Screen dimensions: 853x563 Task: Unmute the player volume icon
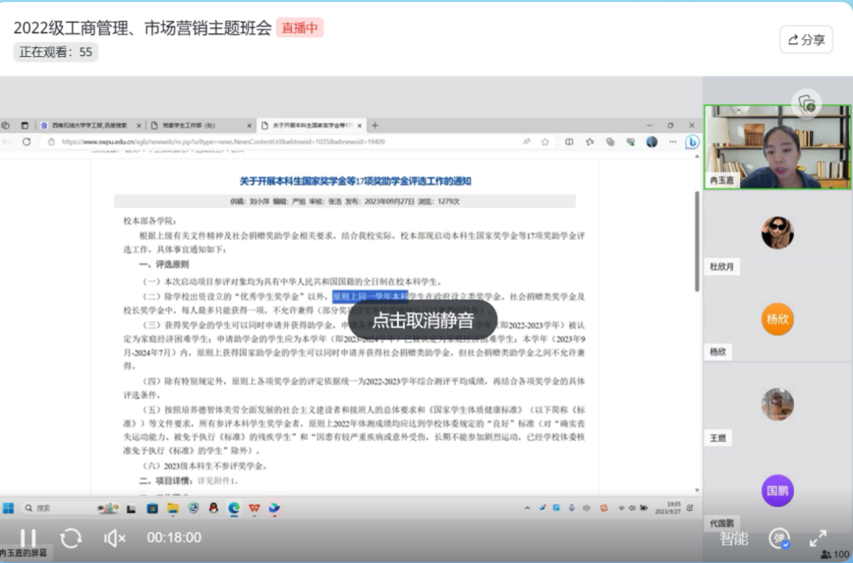coord(115,538)
